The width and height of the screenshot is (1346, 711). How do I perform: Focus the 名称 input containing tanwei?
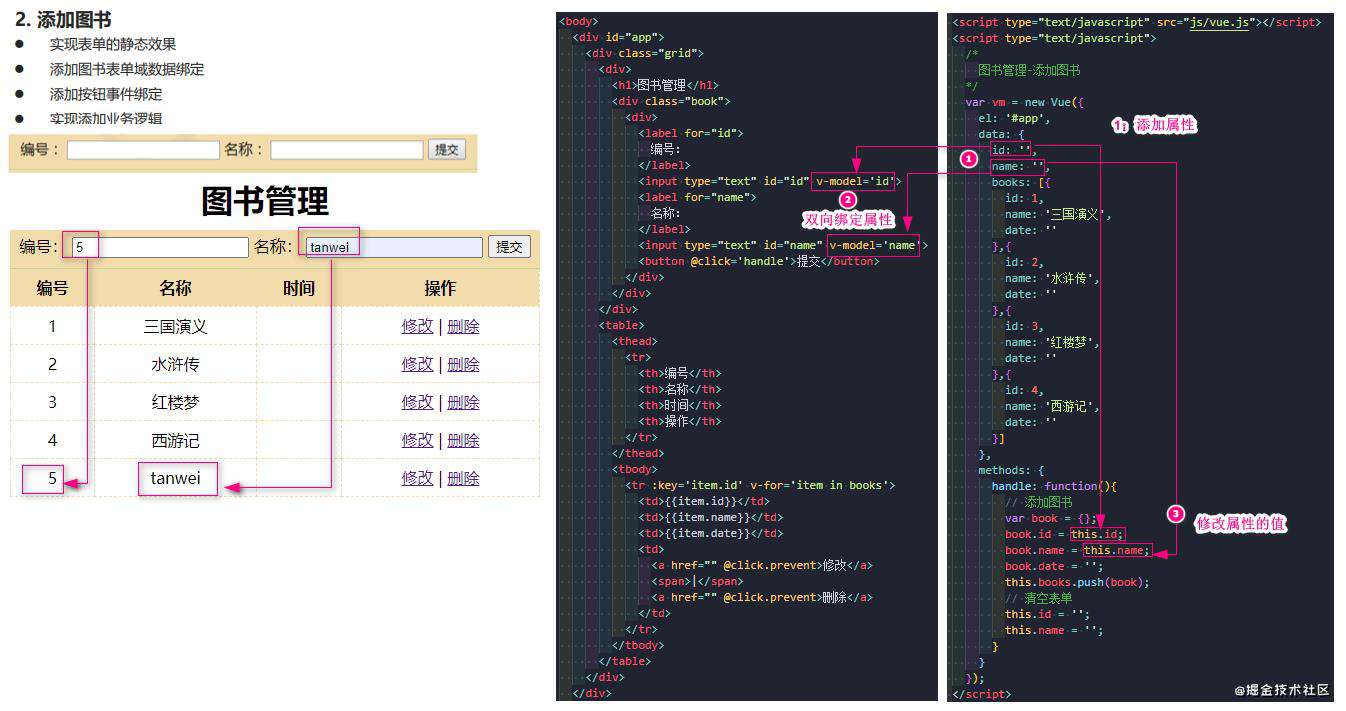coord(392,247)
